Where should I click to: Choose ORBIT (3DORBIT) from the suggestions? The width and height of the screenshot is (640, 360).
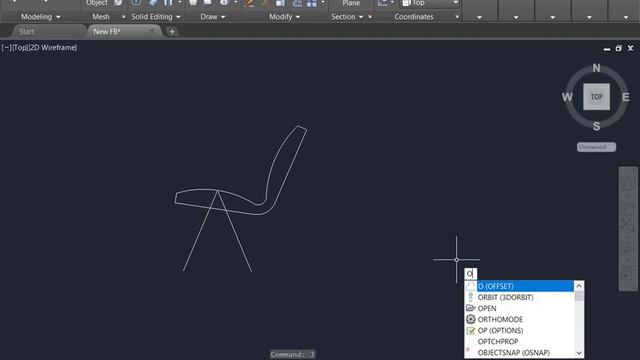(505, 297)
